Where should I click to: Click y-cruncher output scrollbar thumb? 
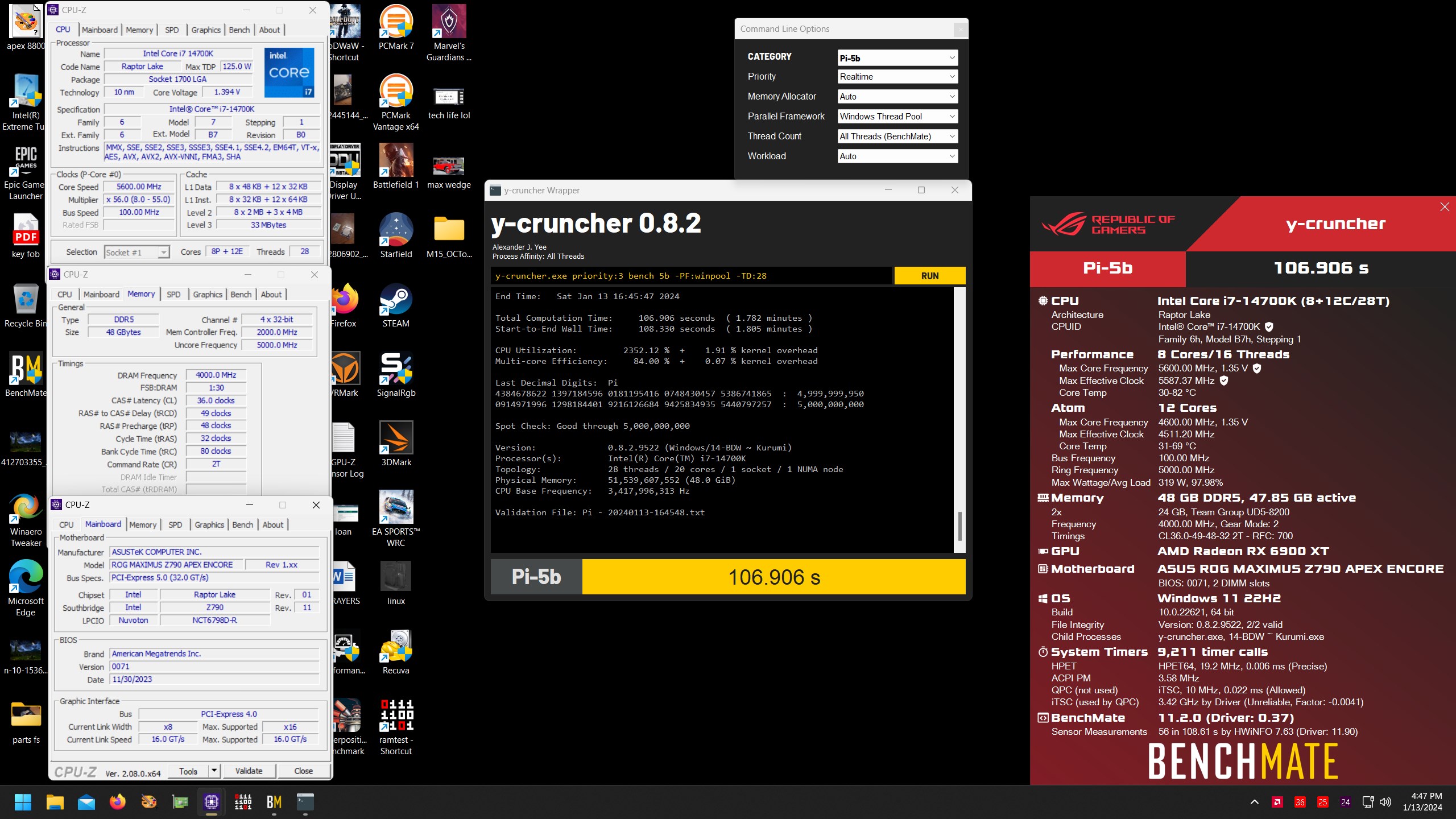click(x=960, y=526)
